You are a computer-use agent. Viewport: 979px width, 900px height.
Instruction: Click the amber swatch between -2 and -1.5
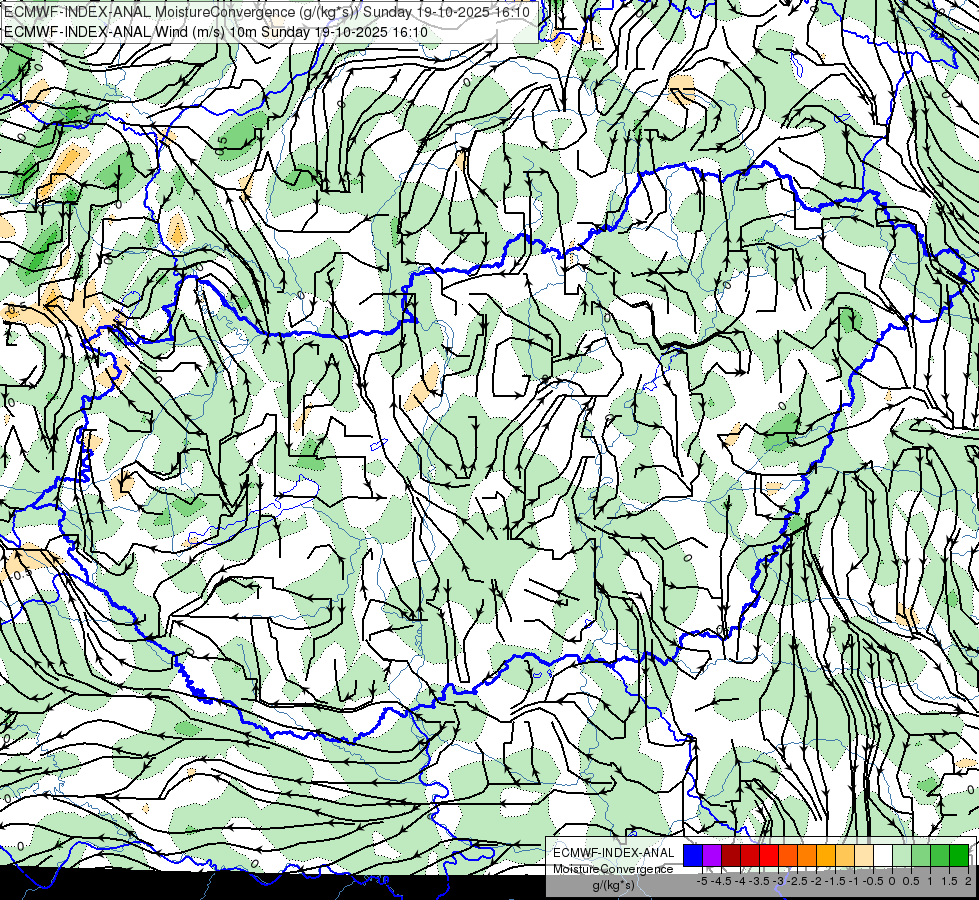pos(826,855)
